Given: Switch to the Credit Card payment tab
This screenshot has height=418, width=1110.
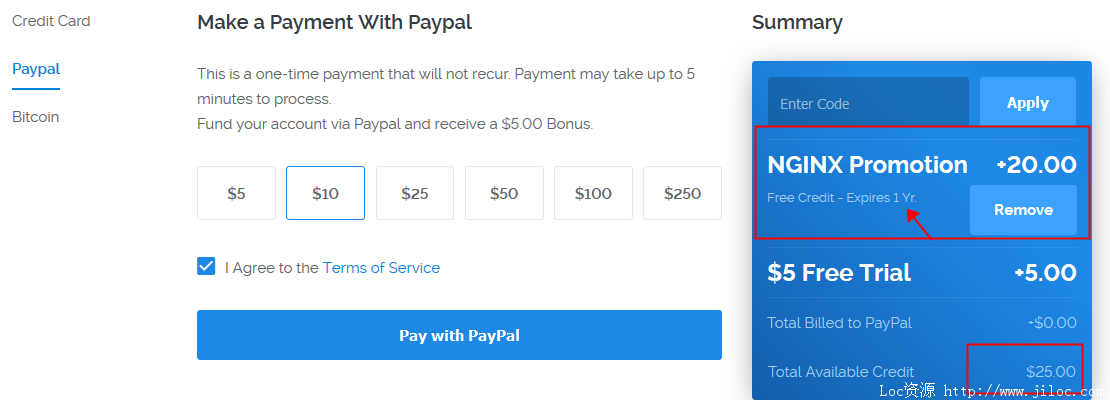Looking at the screenshot, I should point(51,21).
